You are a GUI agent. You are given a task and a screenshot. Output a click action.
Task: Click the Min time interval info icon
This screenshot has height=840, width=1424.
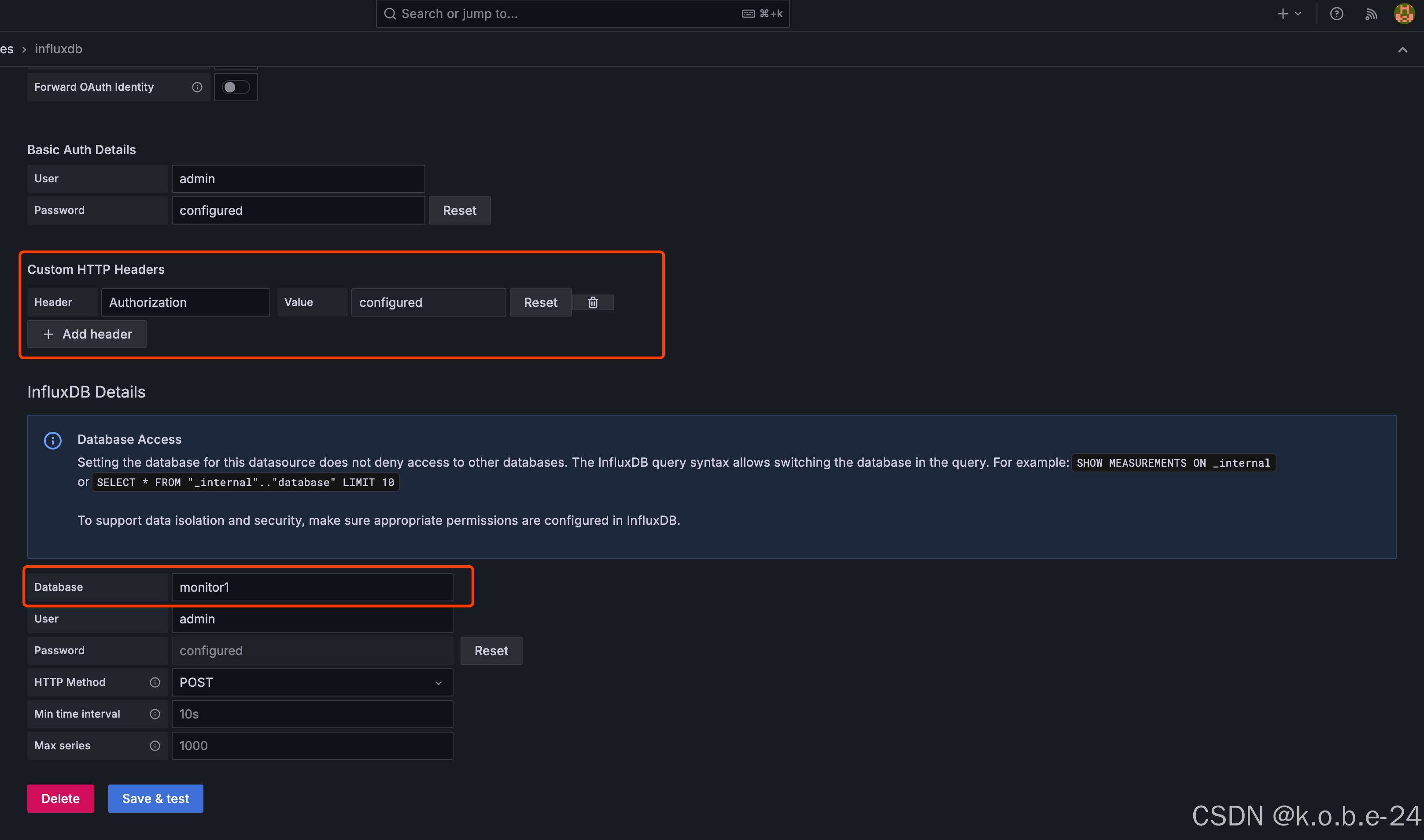click(x=155, y=714)
